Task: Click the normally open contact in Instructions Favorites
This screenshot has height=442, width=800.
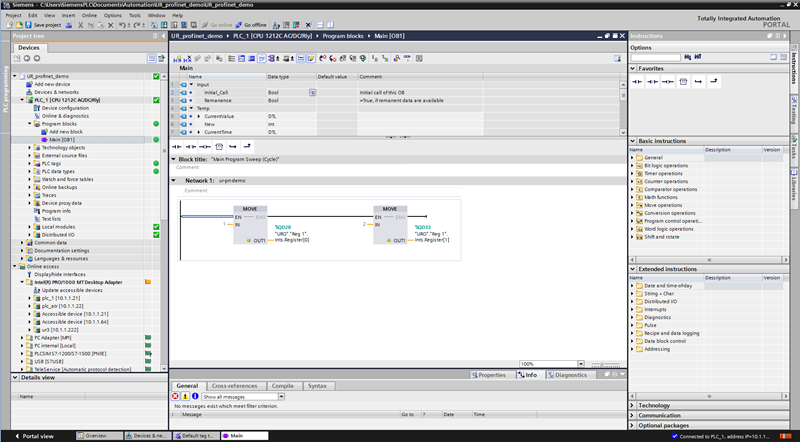Action: click(x=637, y=81)
